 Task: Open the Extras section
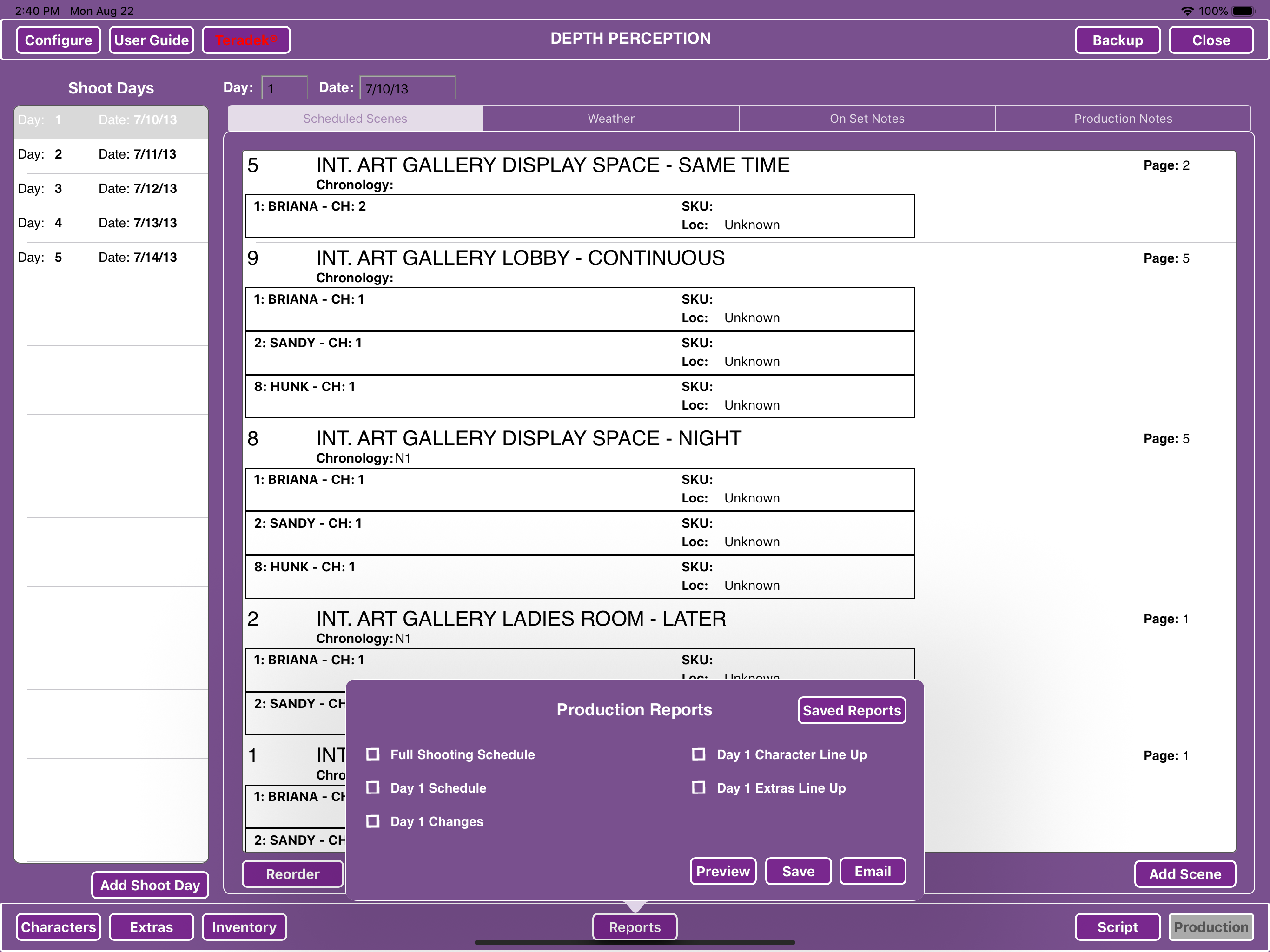pyautogui.click(x=152, y=927)
